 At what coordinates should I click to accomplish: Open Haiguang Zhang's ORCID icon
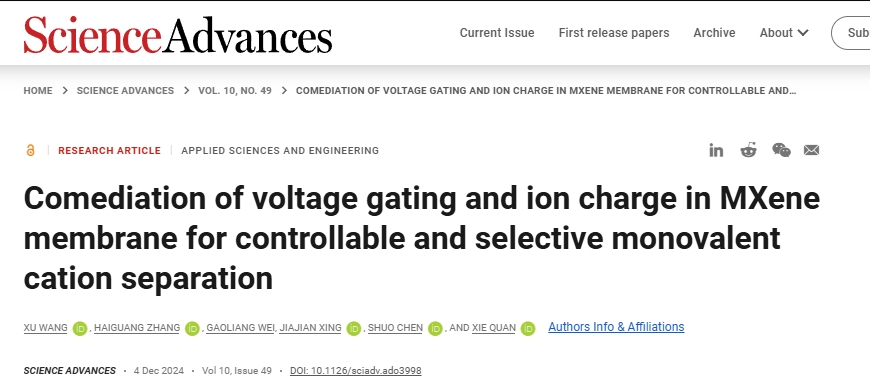[192, 329]
